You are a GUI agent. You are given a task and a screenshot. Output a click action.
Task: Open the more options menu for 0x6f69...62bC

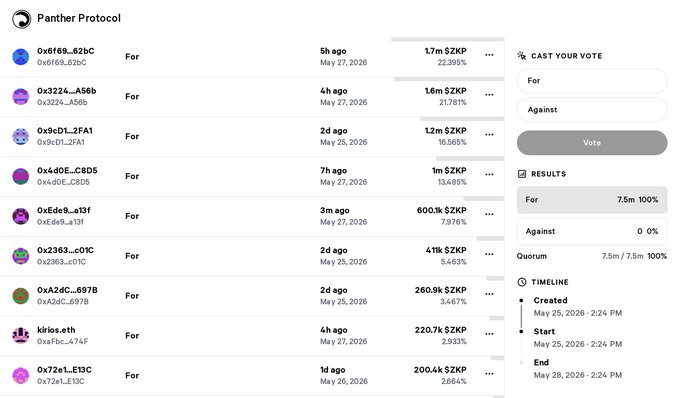[489, 55]
